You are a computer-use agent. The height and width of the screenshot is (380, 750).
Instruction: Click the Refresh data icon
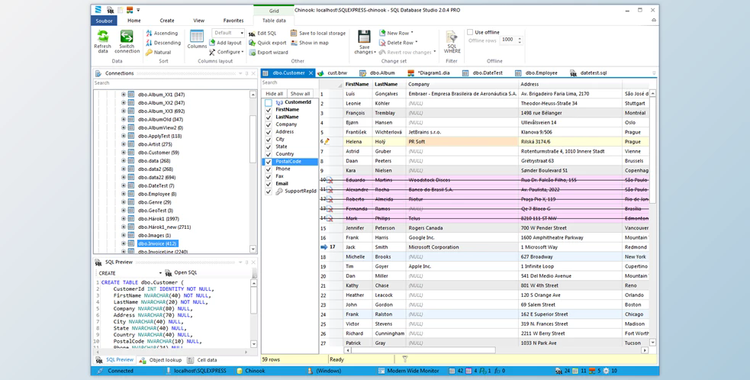(x=102, y=36)
